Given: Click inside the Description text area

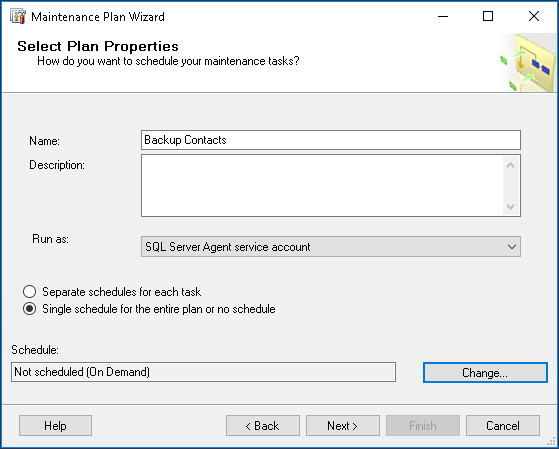Looking at the screenshot, I should 322,185.
